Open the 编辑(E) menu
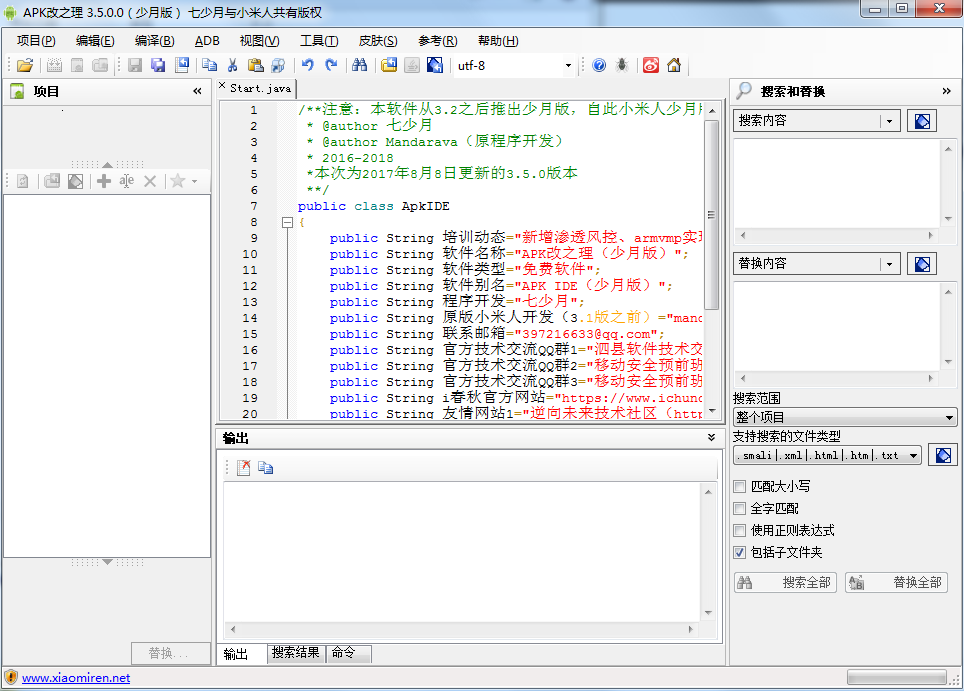Screen dimensions: 964x691 click(x=95, y=41)
